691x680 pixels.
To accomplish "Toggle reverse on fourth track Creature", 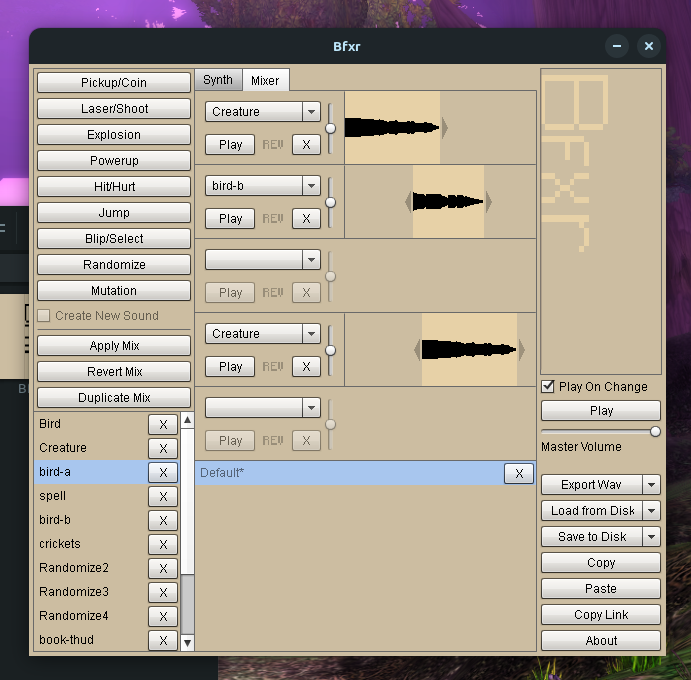I will (x=273, y=367).
